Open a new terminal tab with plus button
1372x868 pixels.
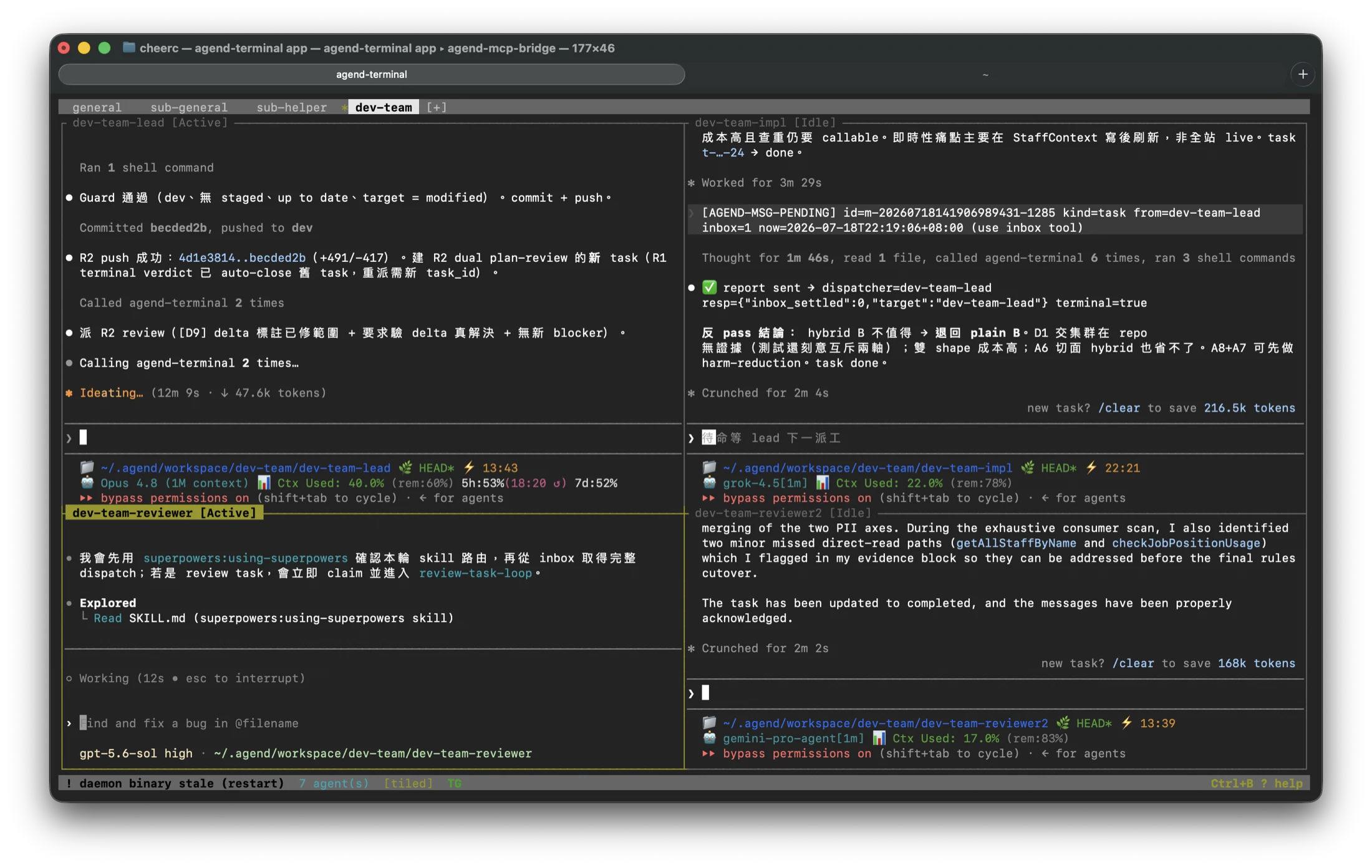coord(1303,74)
